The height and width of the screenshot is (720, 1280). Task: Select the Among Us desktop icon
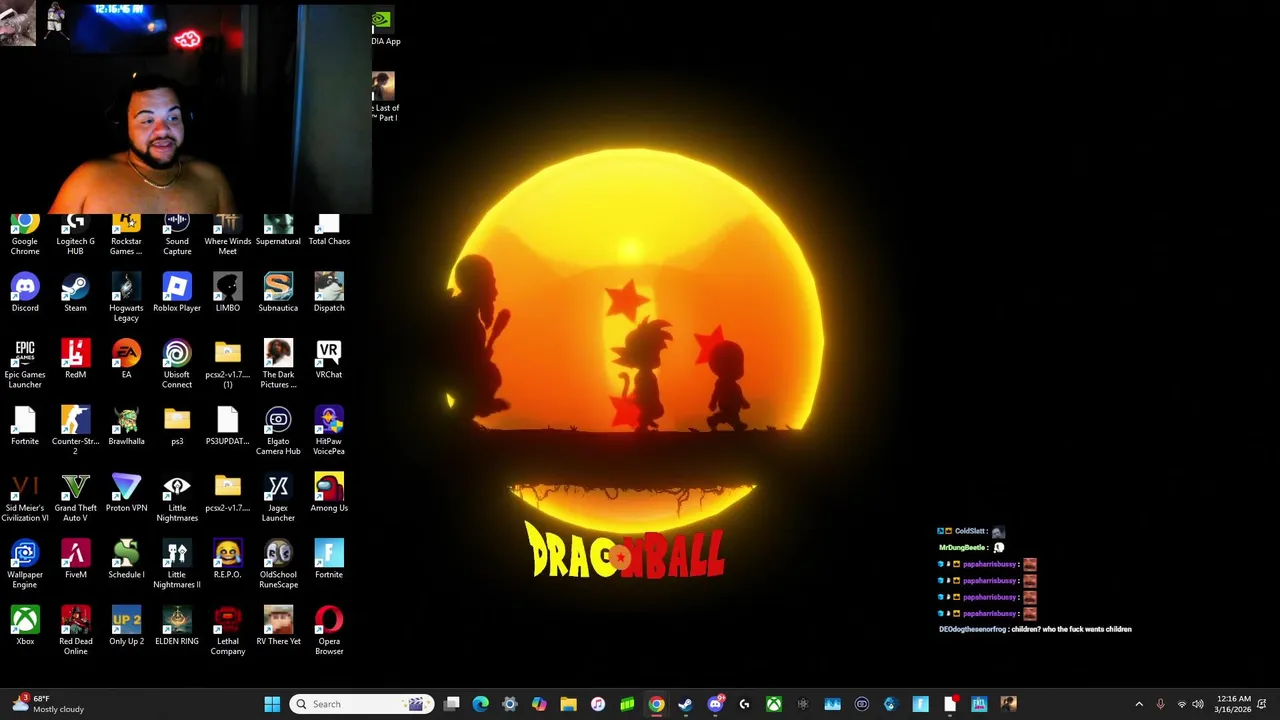click(329, 493)
